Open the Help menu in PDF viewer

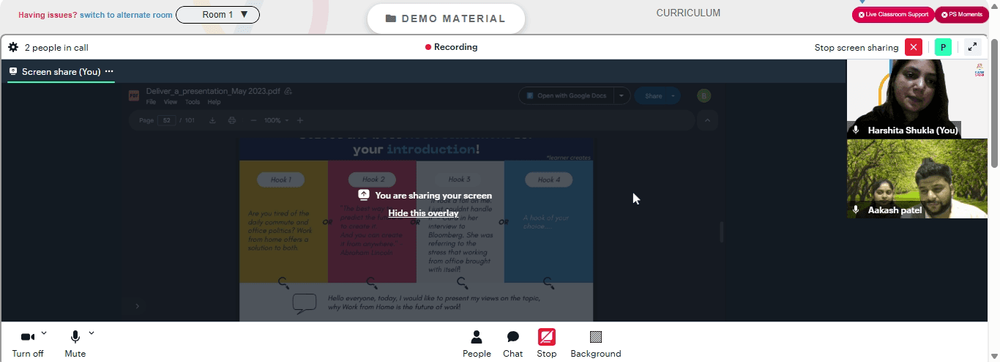click(214, 102)
